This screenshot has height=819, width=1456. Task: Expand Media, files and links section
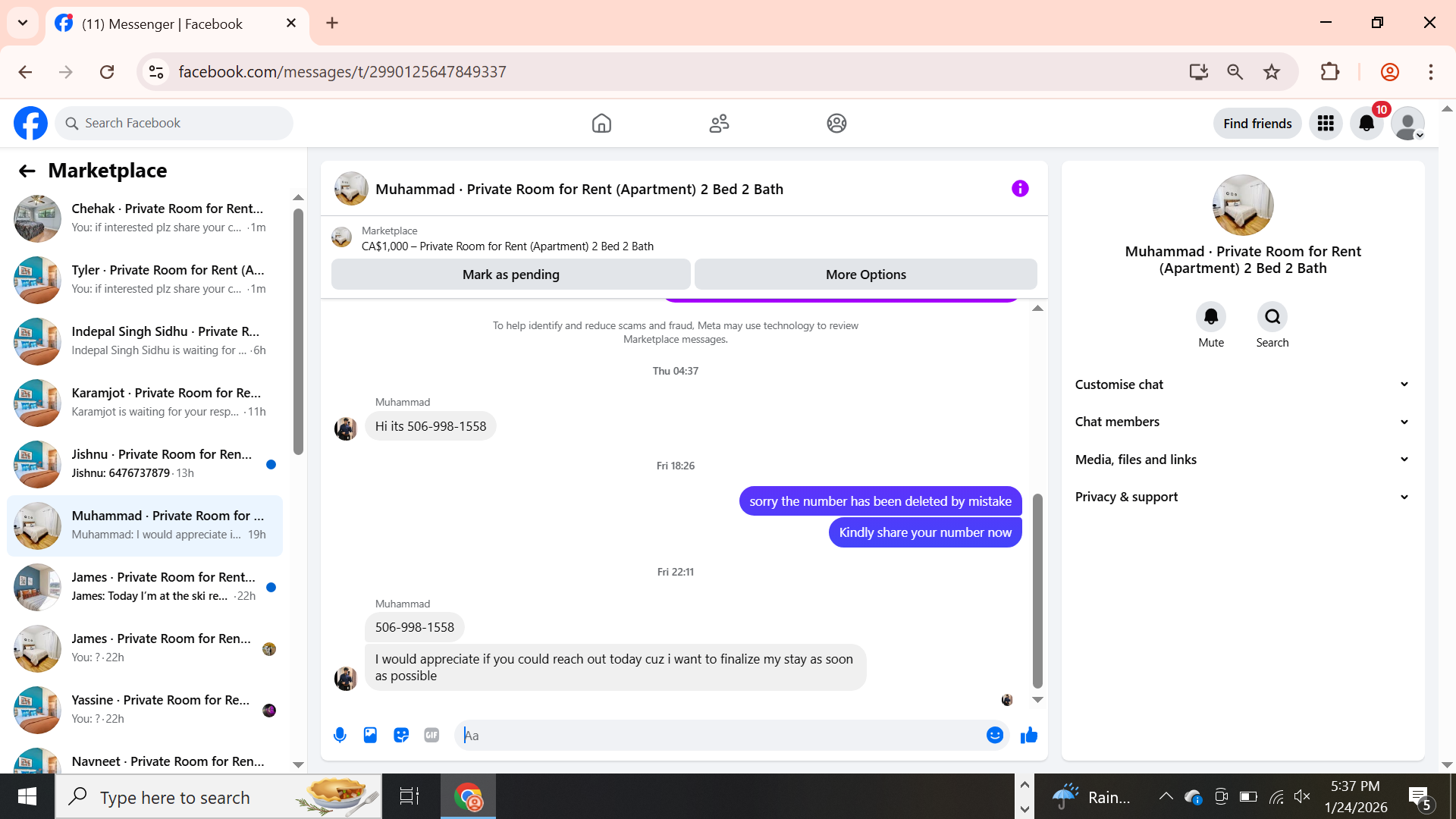(x=1241, y=460)
